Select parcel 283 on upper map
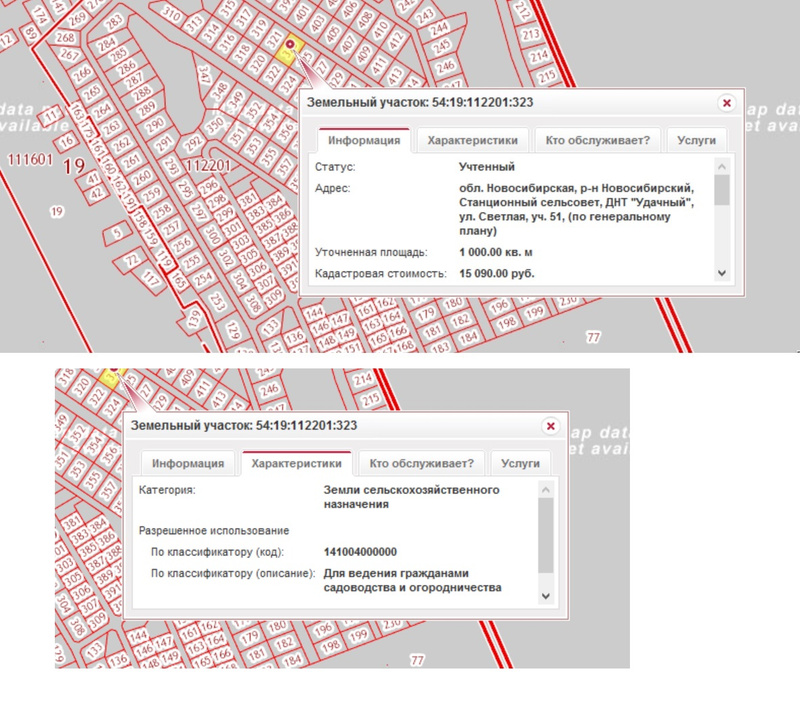Viewport: 800px width, 726px height. click(x=113, y=22)
